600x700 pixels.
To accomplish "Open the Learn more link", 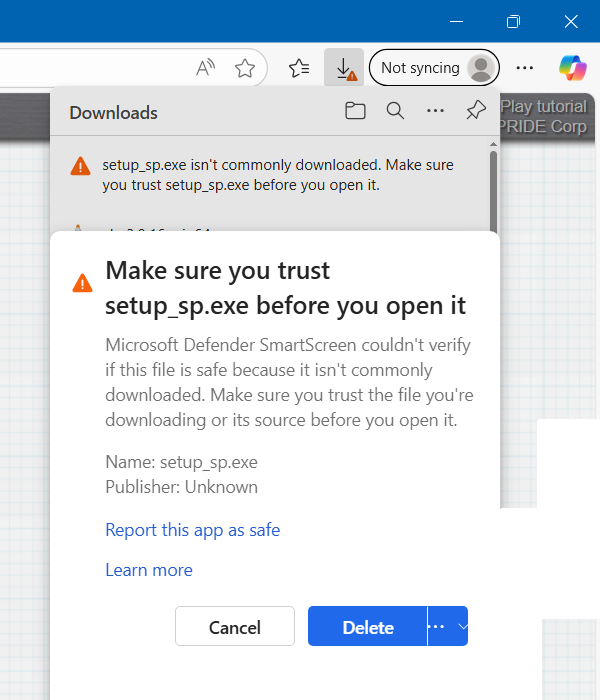I will point(149,570).
